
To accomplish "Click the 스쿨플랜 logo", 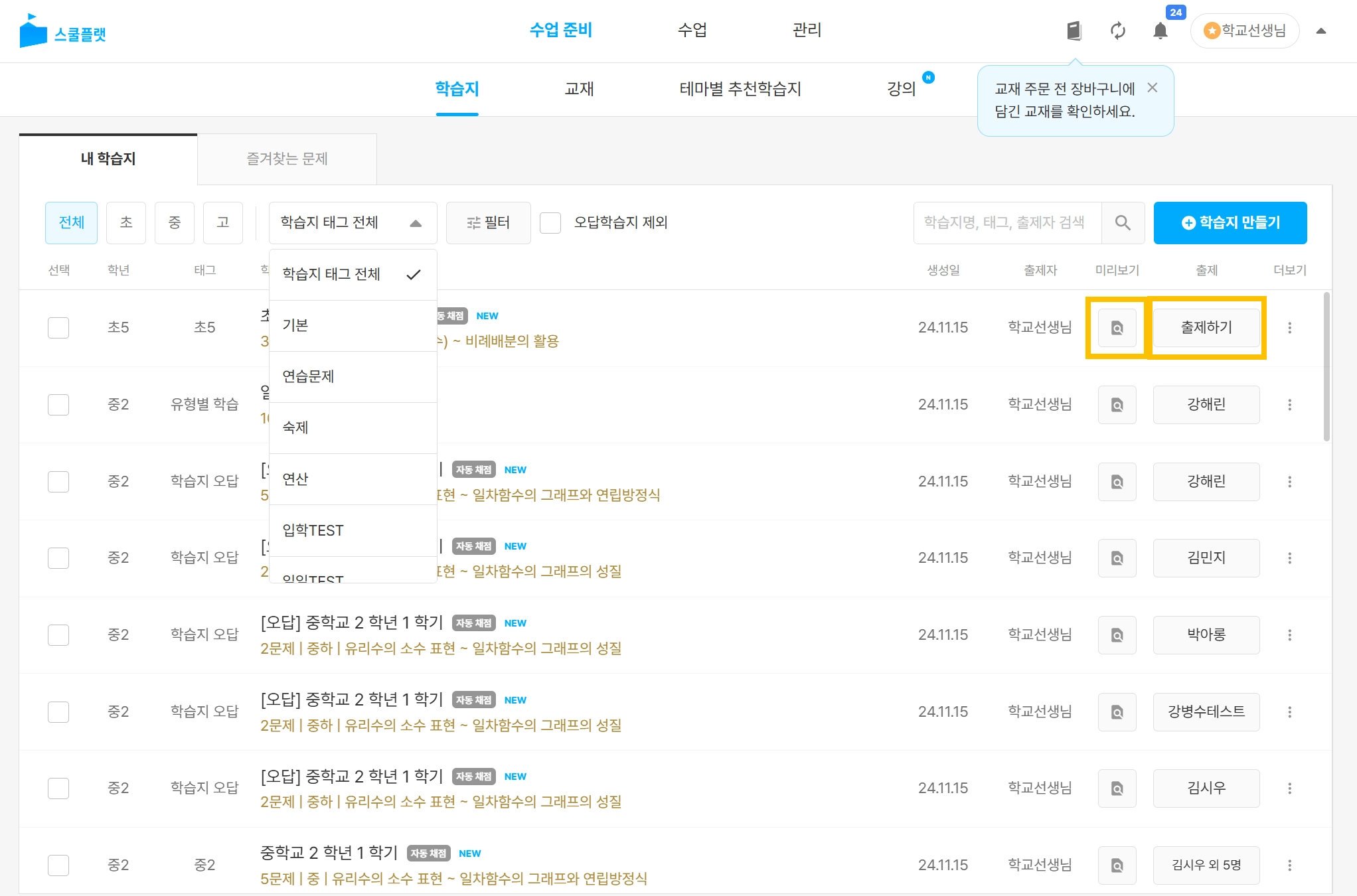I will click(x=63, y=32).
